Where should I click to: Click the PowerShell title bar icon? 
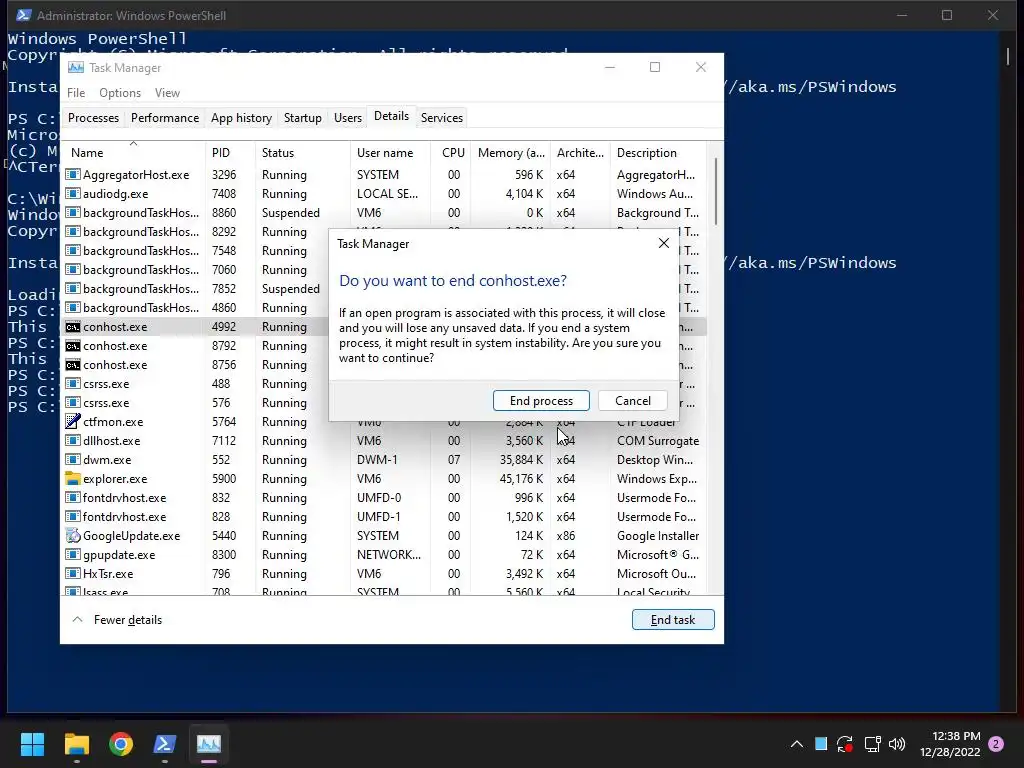24,15
